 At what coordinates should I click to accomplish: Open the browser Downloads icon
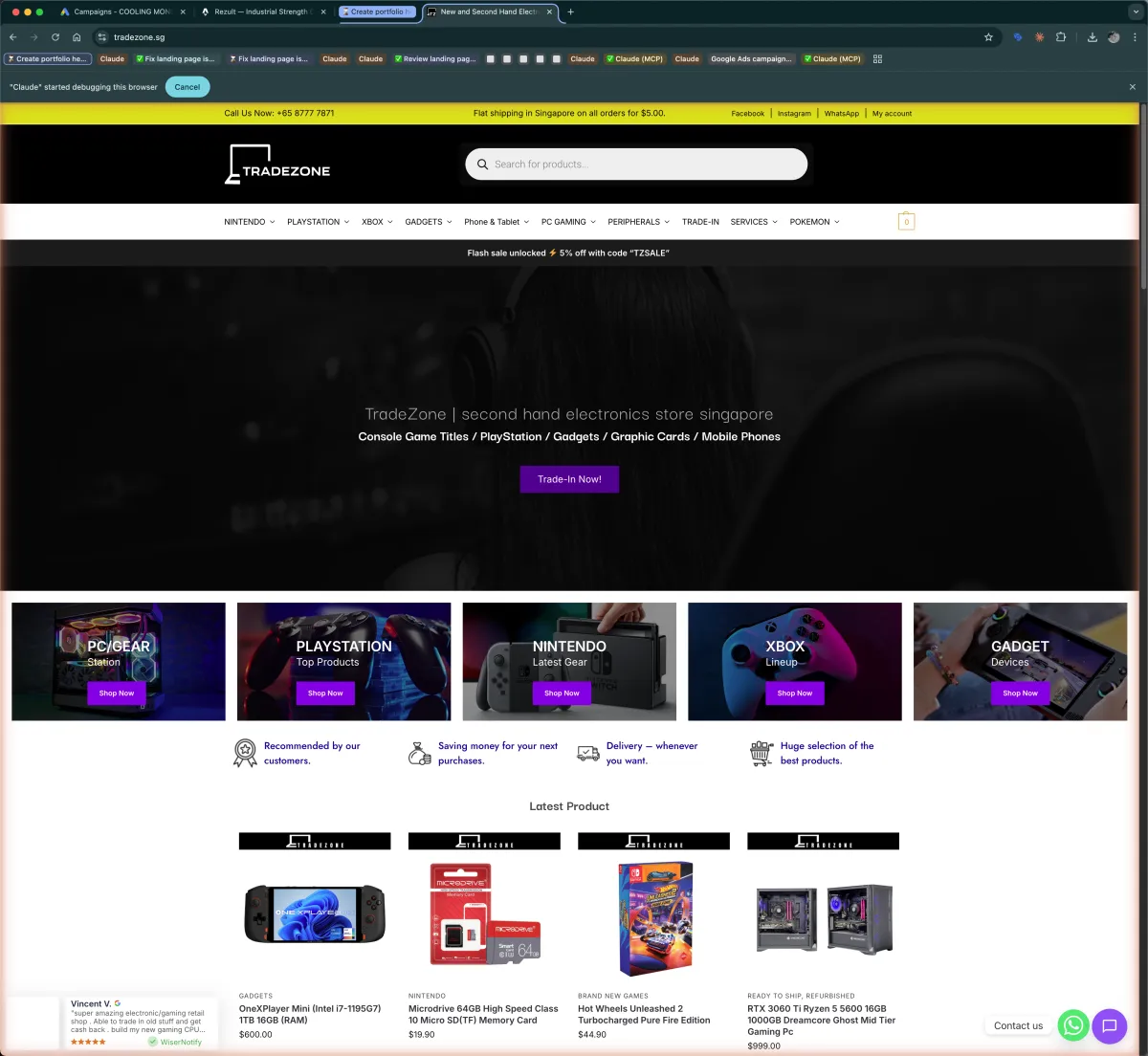[x=1093, y=37]
